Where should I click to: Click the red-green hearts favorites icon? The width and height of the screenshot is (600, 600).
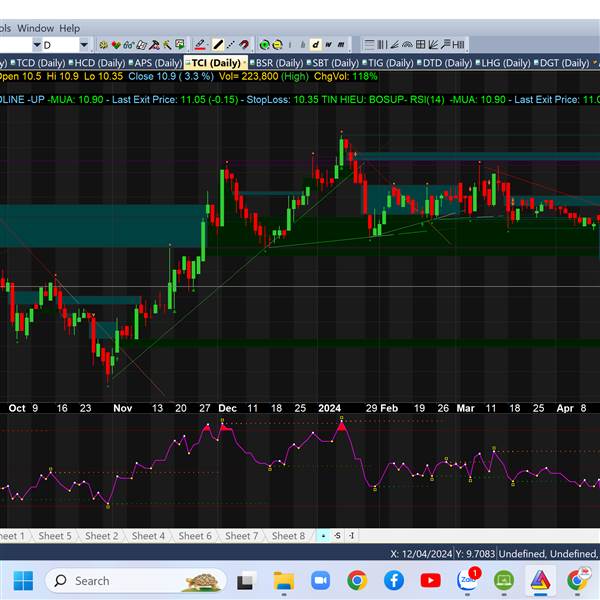pos(116,45)
